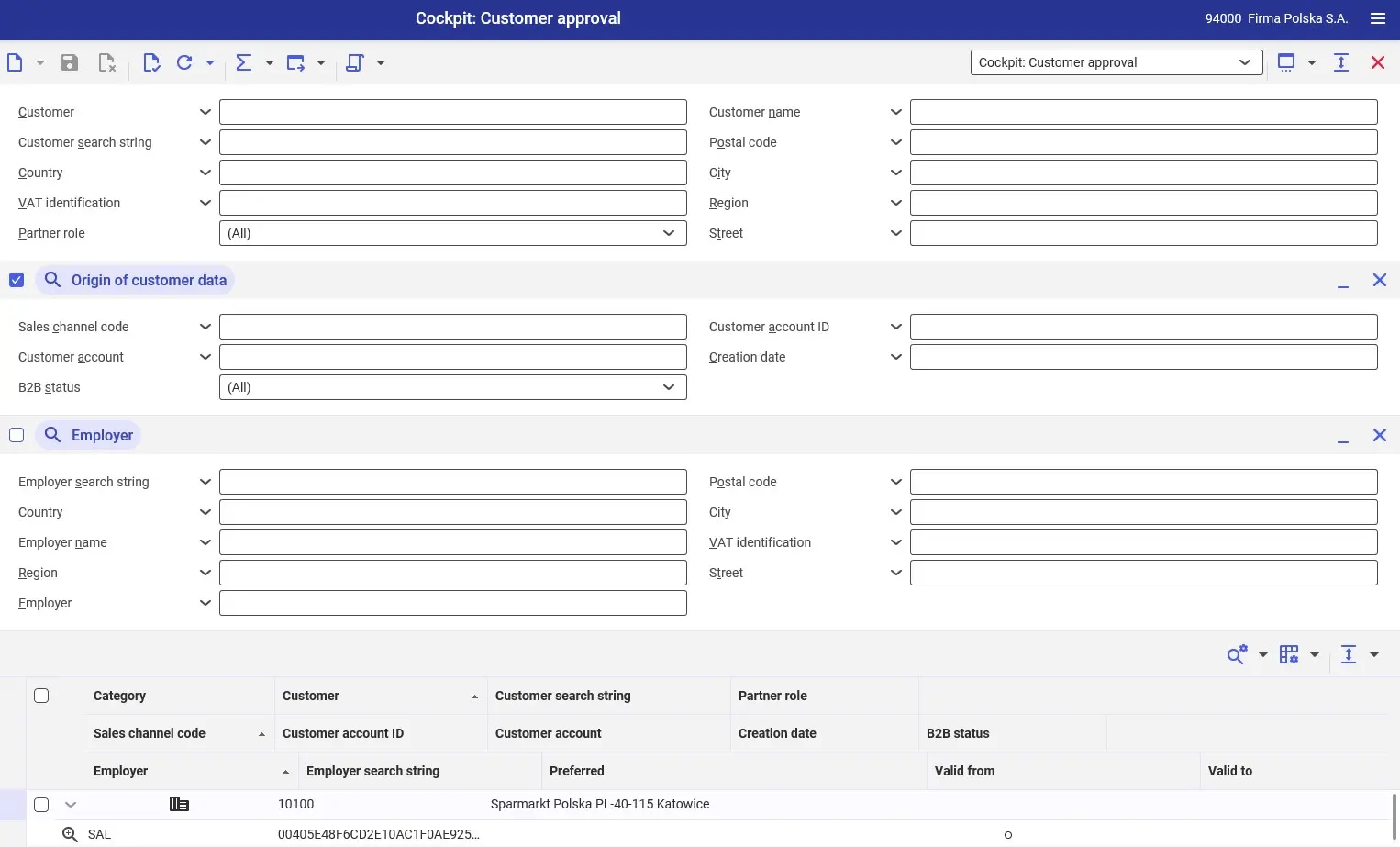Screen dimensions: 1400x847
Task: Open the Partner role dropdown
Action: (453, 233)
